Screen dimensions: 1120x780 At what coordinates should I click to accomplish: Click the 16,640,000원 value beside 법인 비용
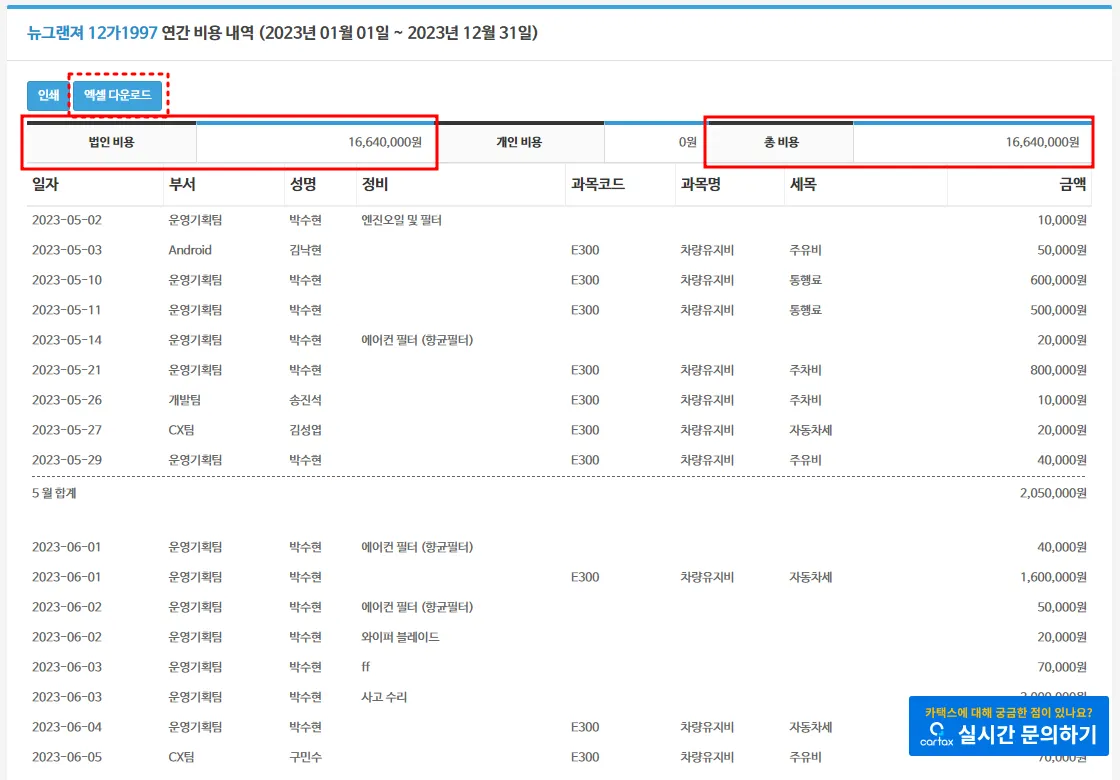(x=385, y=142)
